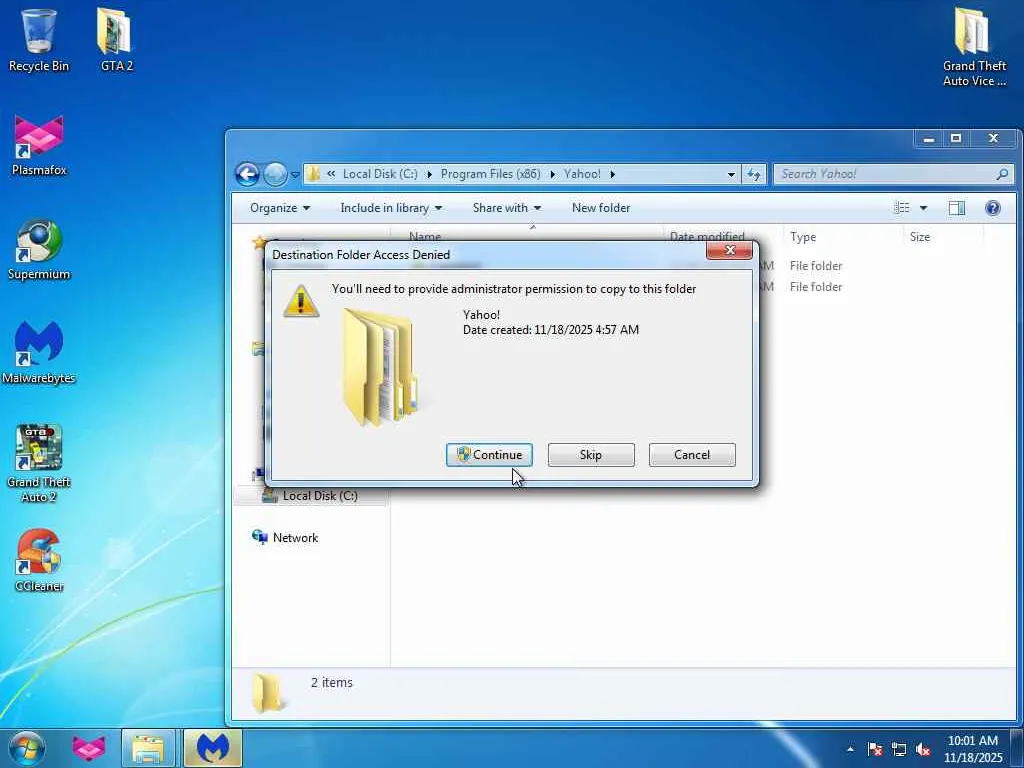Toggle the preview pane button
This screenshot has width=1024, height=768.
[x=957, y=208]
